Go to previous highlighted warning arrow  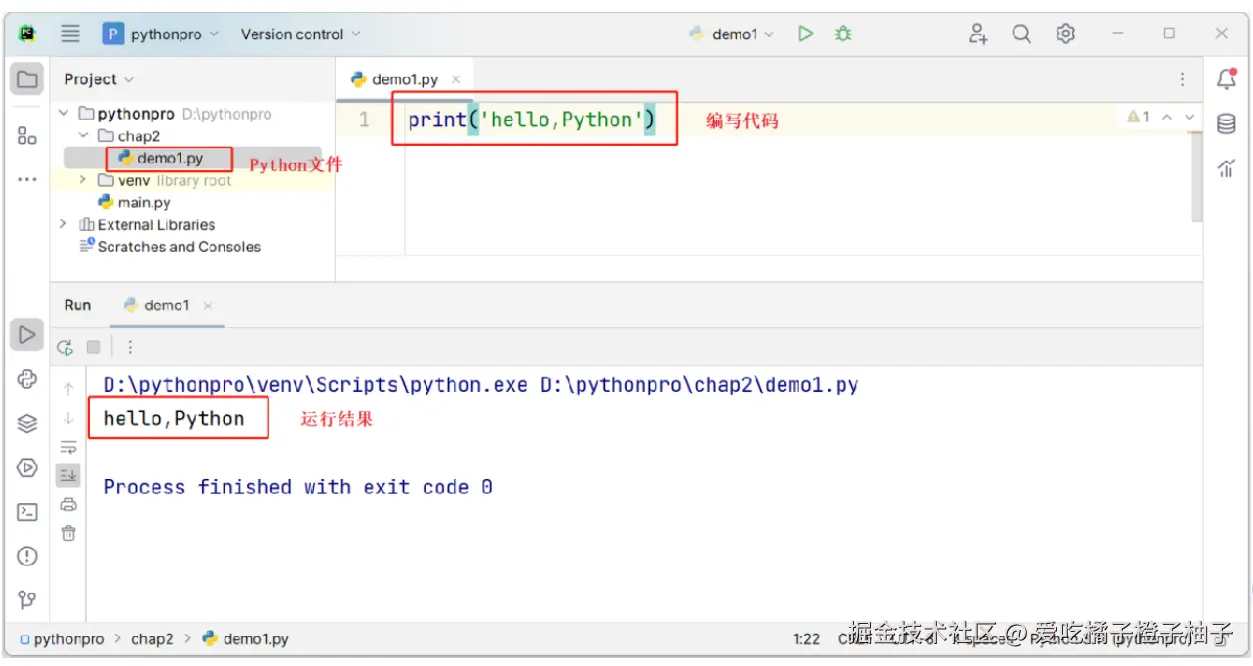[1167, 117]
